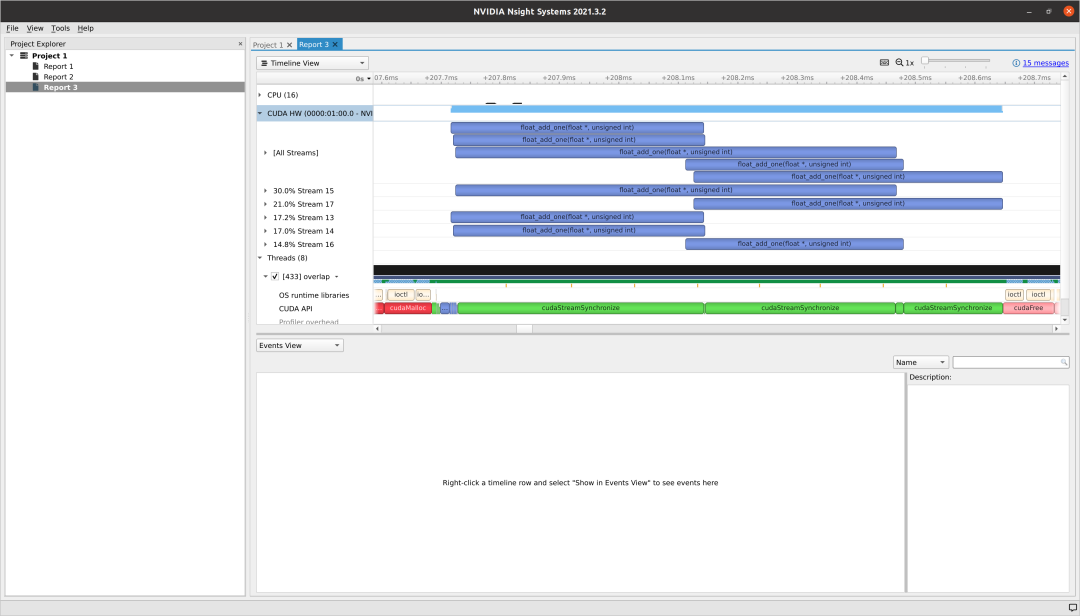Expand the 17.0% Stream 14 row
Image resolution: width=1080 pixels, height=616 pixels.
point(265,231)
